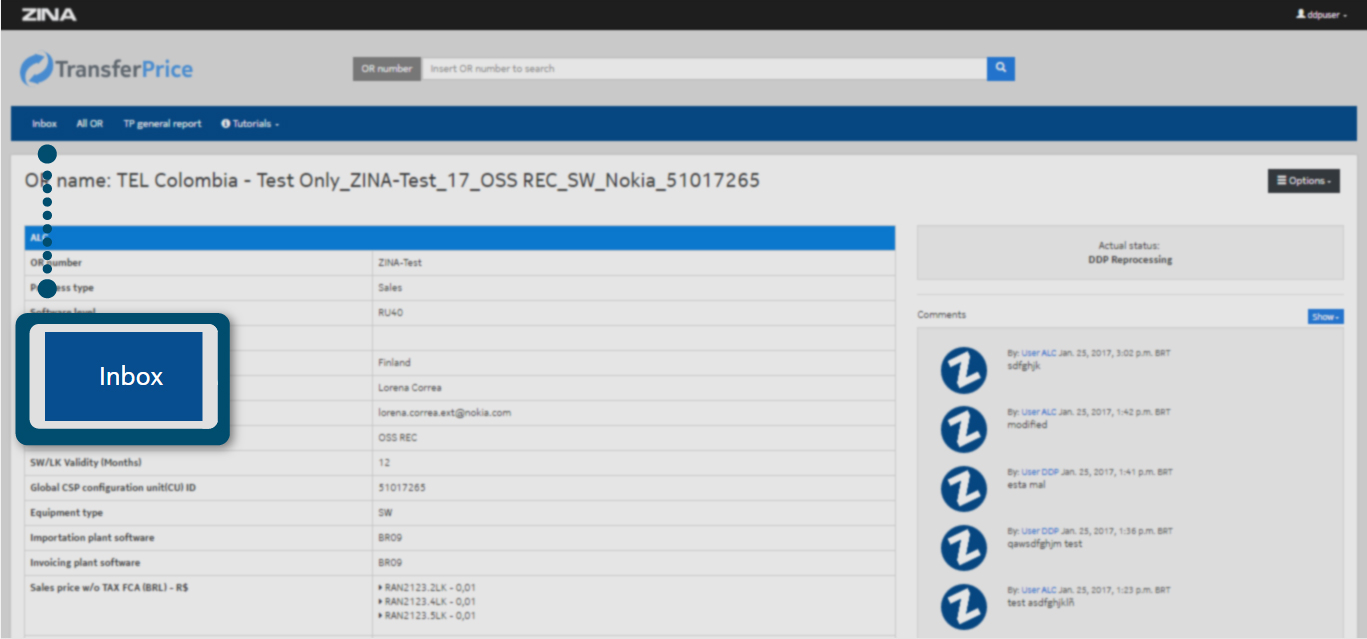1367x639 pixels.
Task: Open the ddpuser account menu
Action: click(x=1321, y=15)
